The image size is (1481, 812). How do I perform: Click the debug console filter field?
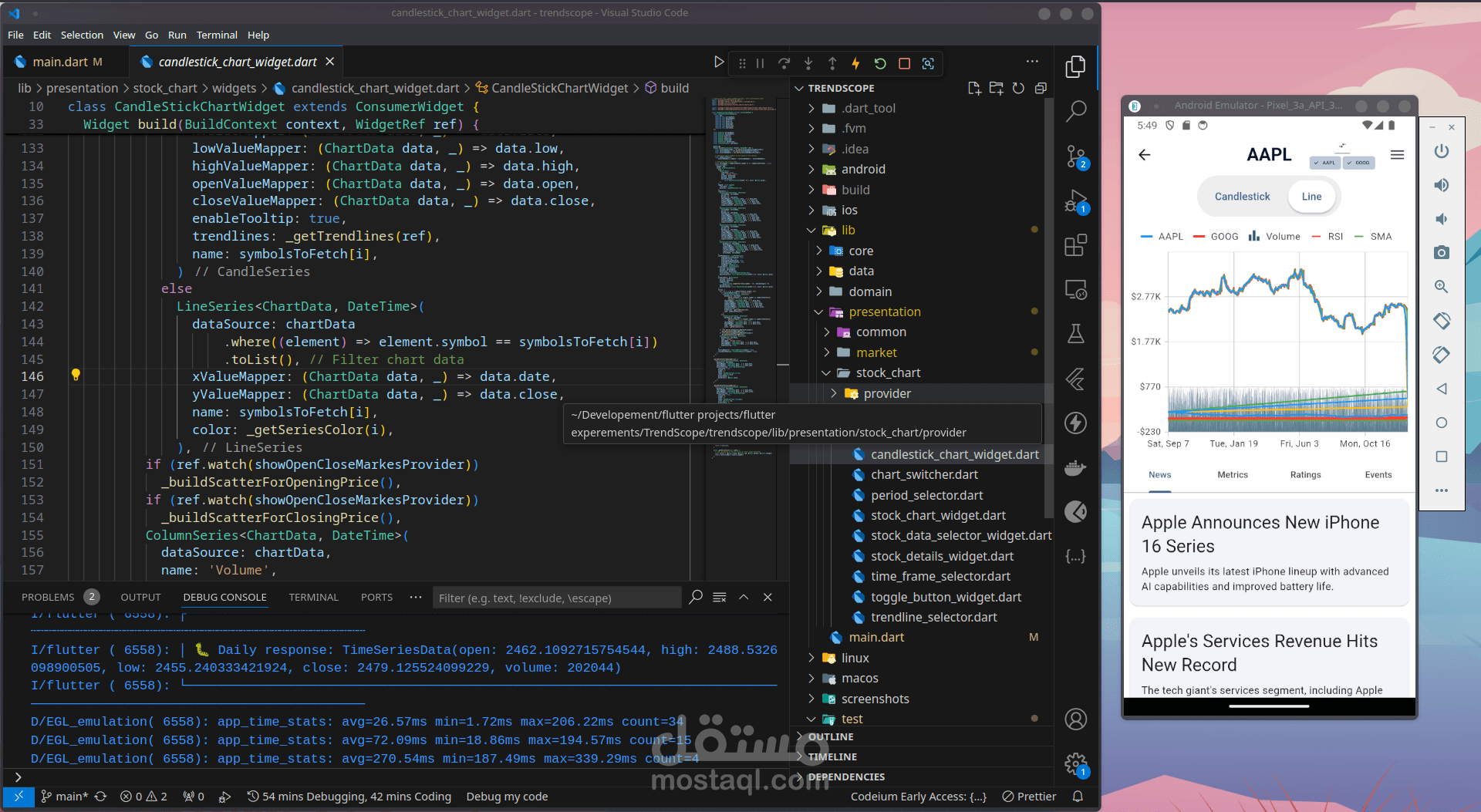[557, 598]
